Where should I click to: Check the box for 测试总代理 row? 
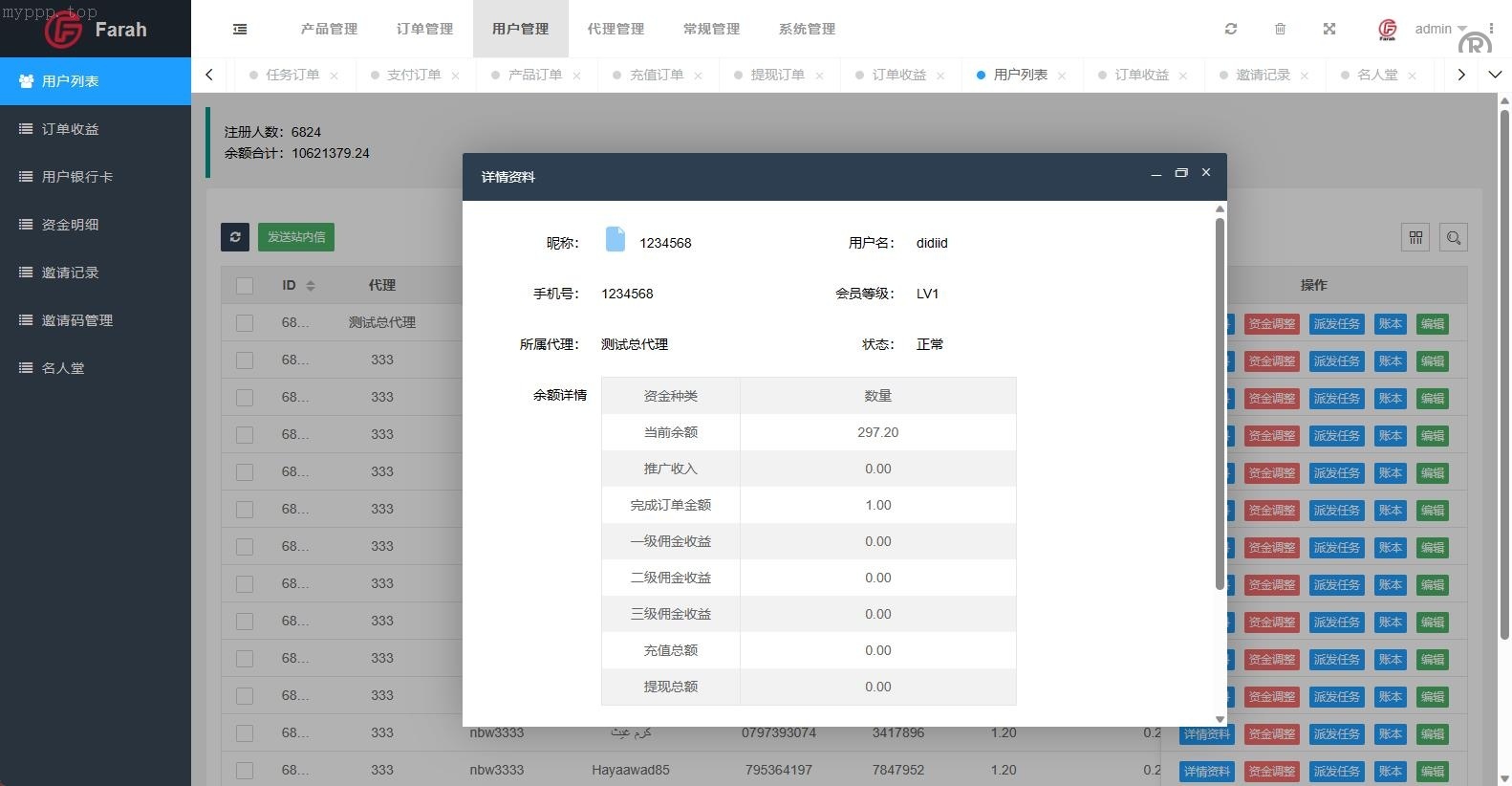coord(245,323)
